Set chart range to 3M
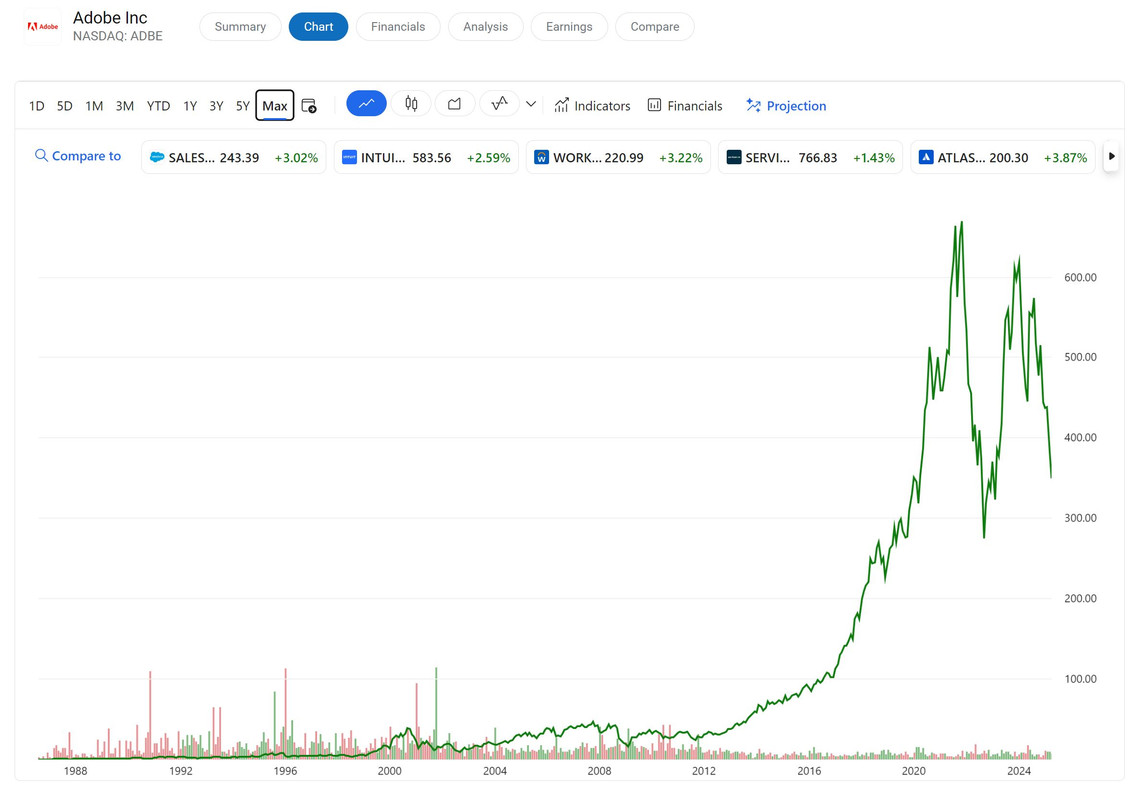1137x800 pixels. (x=125, y=106)
